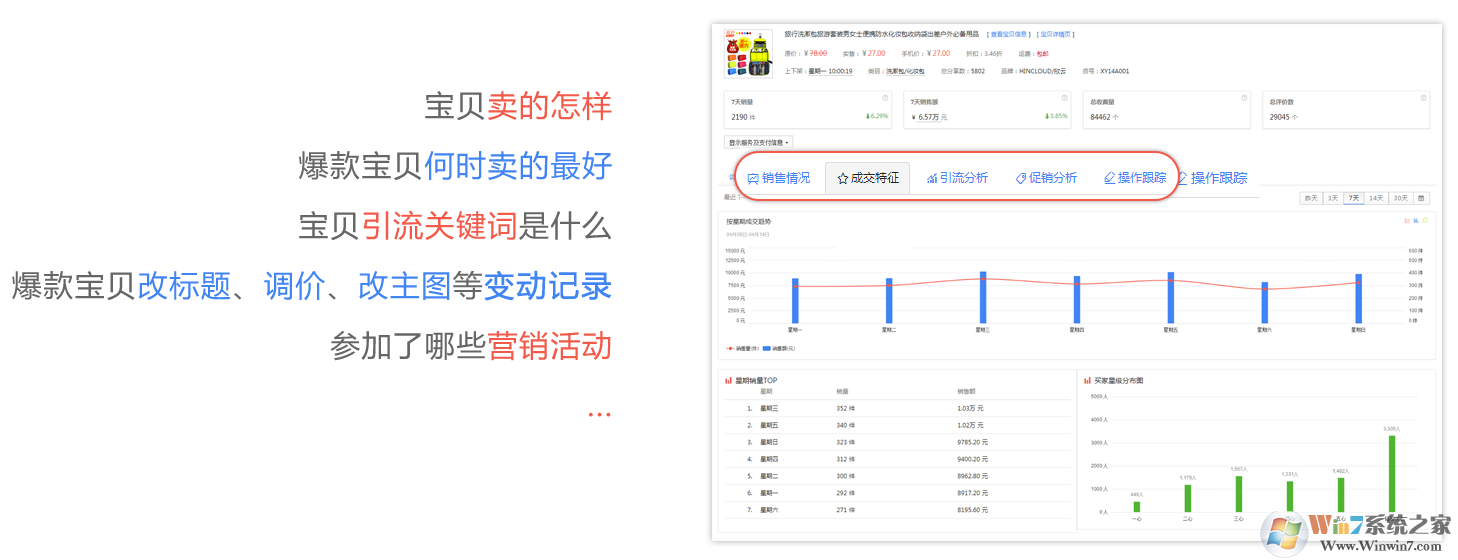
Task: Open help icon on 7天销量 card
Action: [x=885, y=98]
